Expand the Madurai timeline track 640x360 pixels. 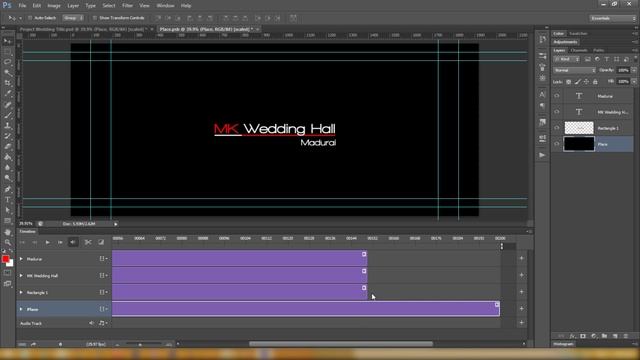click(21, 259)
